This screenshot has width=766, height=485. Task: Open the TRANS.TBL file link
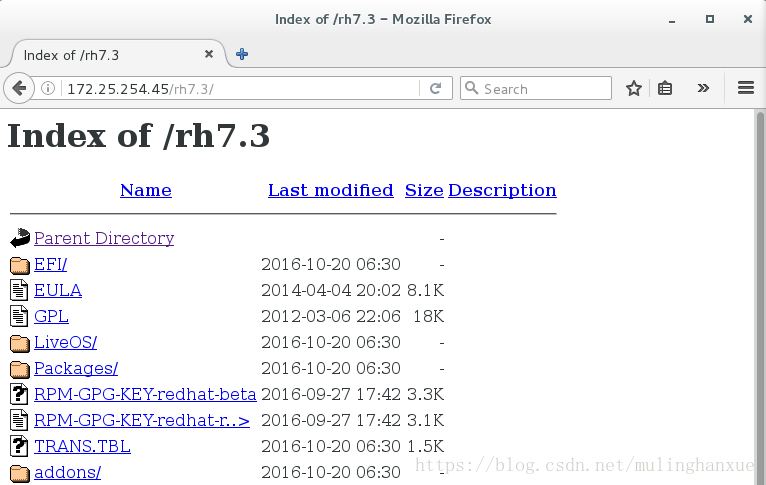click(82, 446)
